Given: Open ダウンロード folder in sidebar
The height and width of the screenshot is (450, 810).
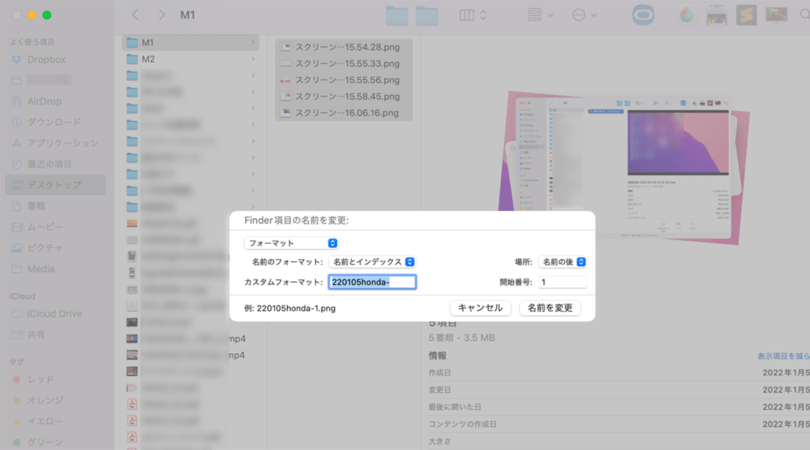Looking at the screenshot, I should point(54,122).
